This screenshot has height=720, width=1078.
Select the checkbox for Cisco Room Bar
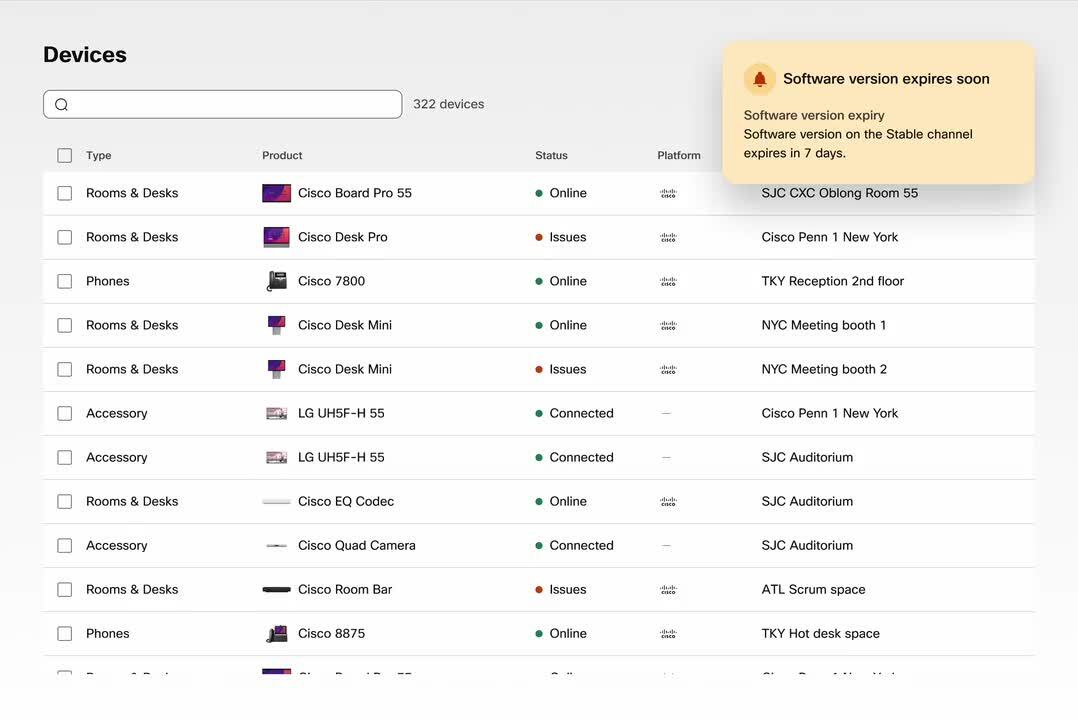coord(65,589)
